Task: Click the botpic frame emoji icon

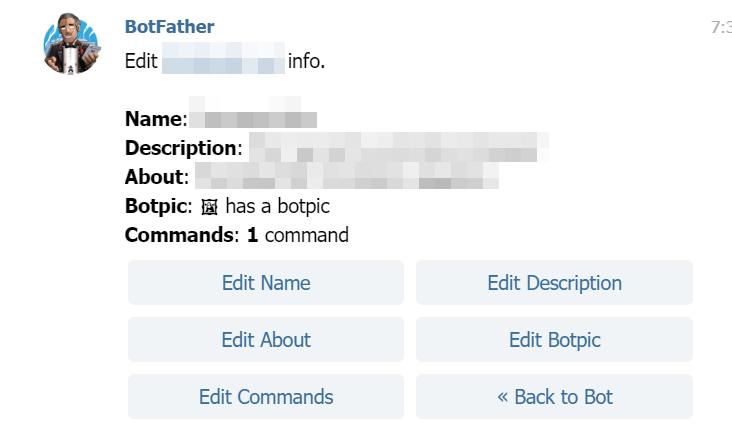Action: [209, 207]
